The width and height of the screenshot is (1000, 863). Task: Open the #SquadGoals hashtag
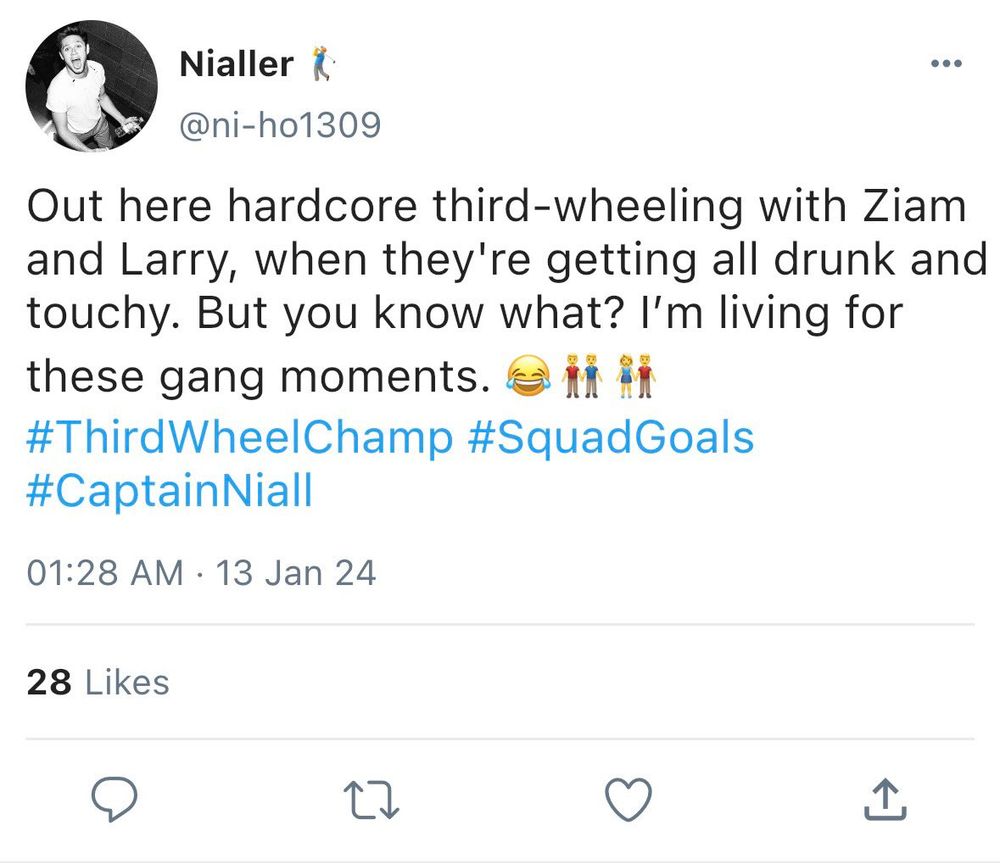click(610, 437)
